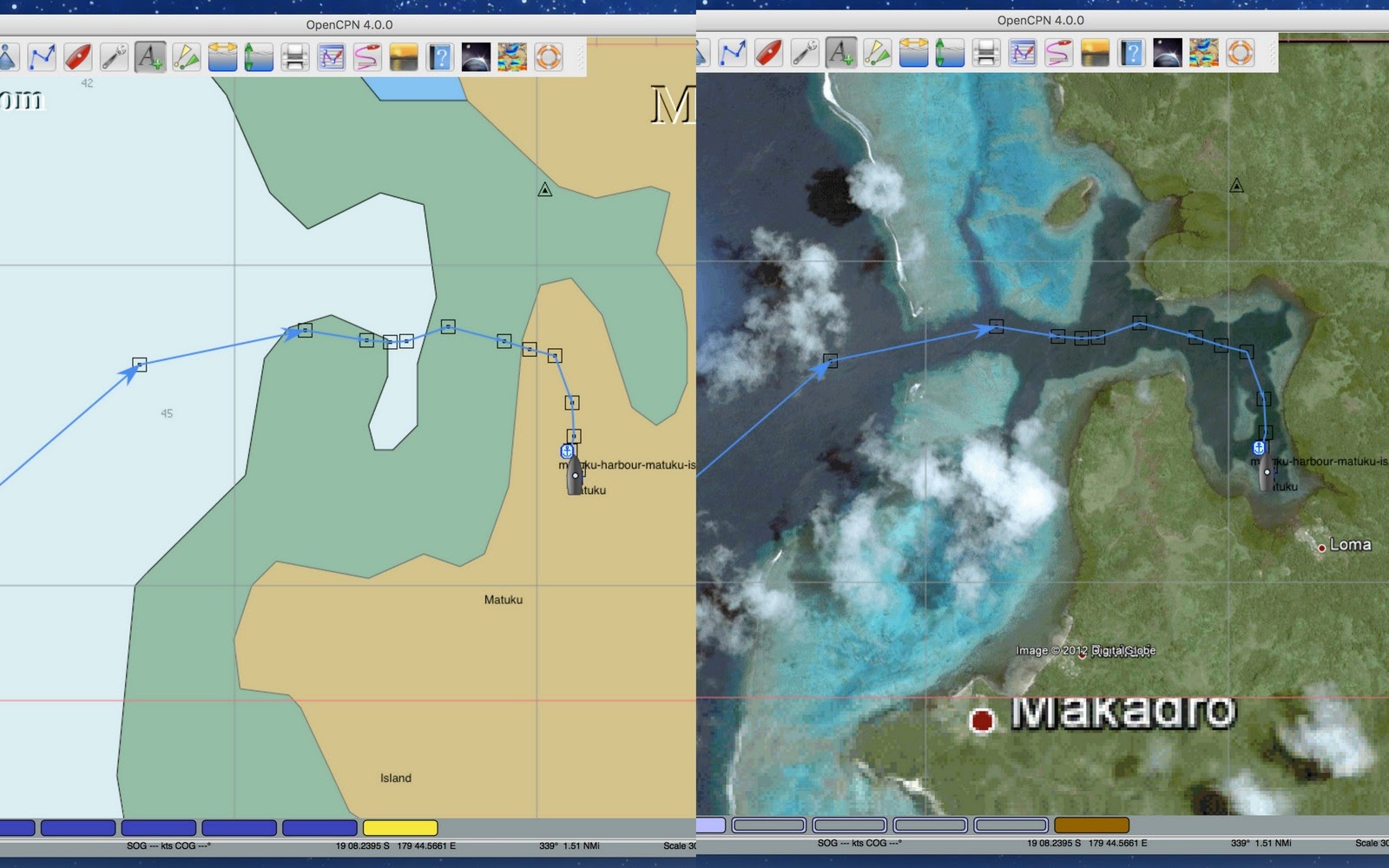The width and height of the screenshot is (1389, 868).
Task: Toggle tracking icon in the satellite chart window
Action: [1058, 53]
